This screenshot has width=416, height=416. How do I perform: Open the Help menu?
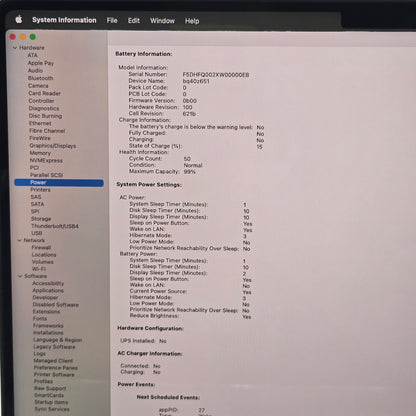[x=192, y=21]
